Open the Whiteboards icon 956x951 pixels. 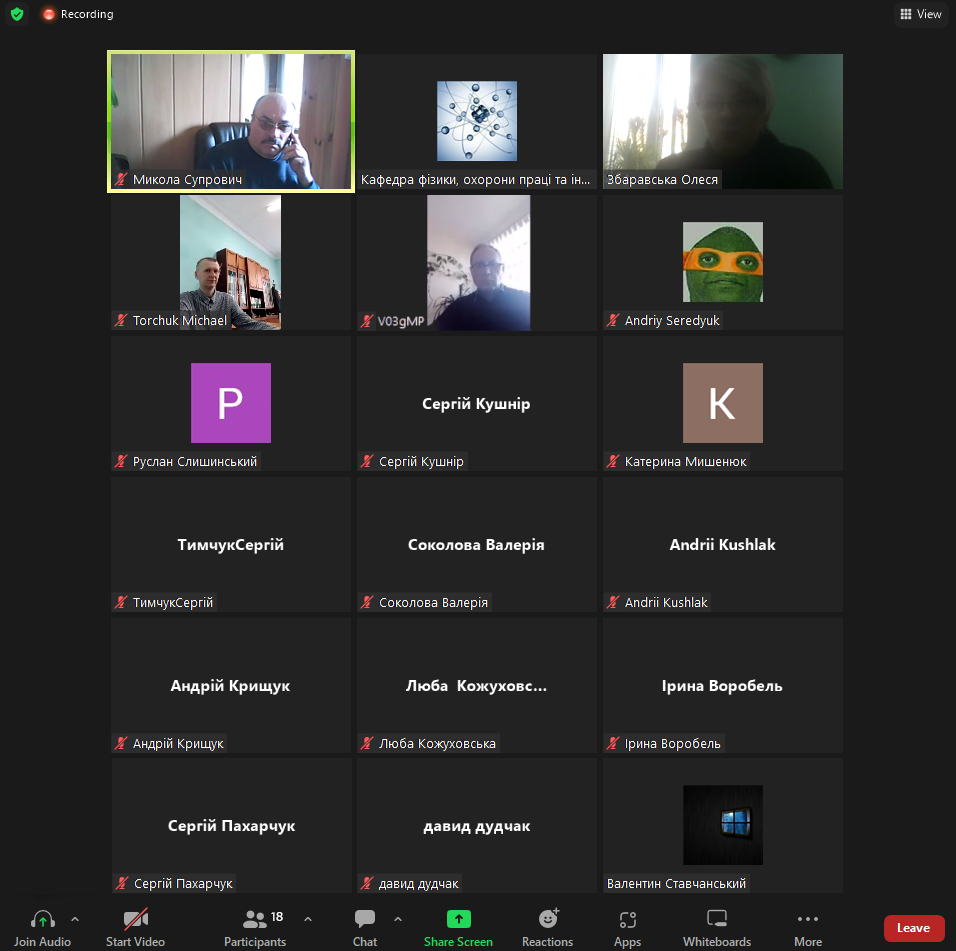point(716,919)
